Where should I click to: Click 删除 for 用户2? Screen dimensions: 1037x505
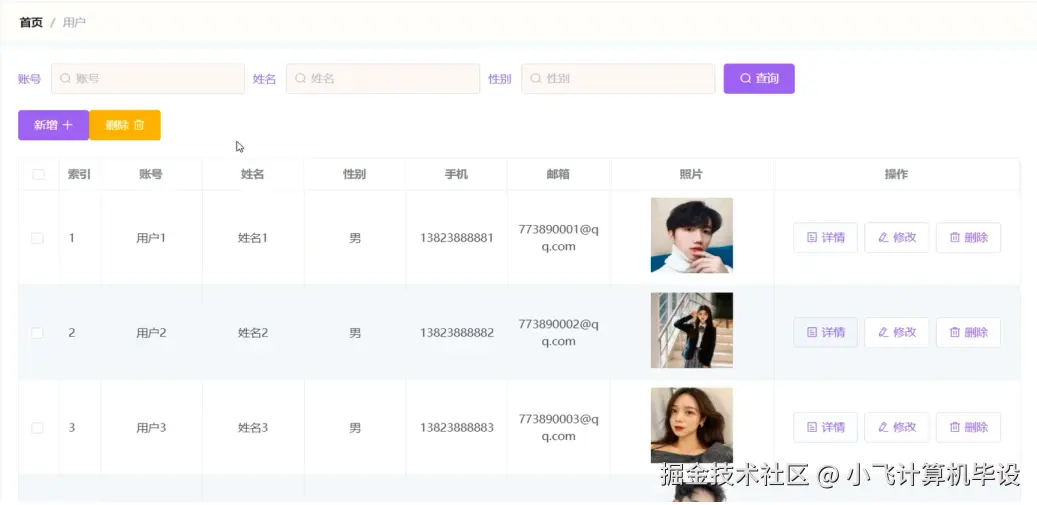968,332
